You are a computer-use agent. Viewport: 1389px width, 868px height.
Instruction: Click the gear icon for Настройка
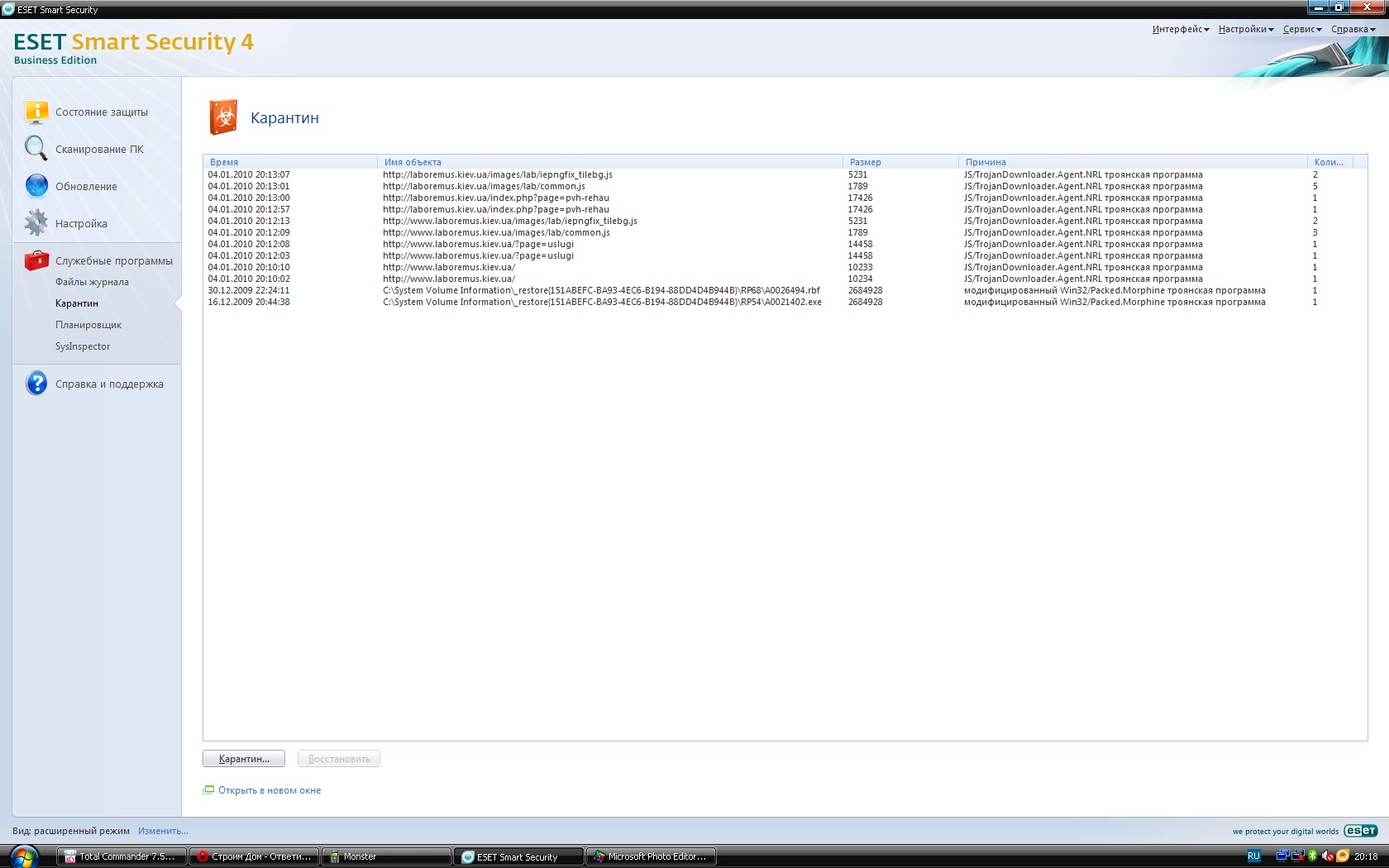click(36, 222)
